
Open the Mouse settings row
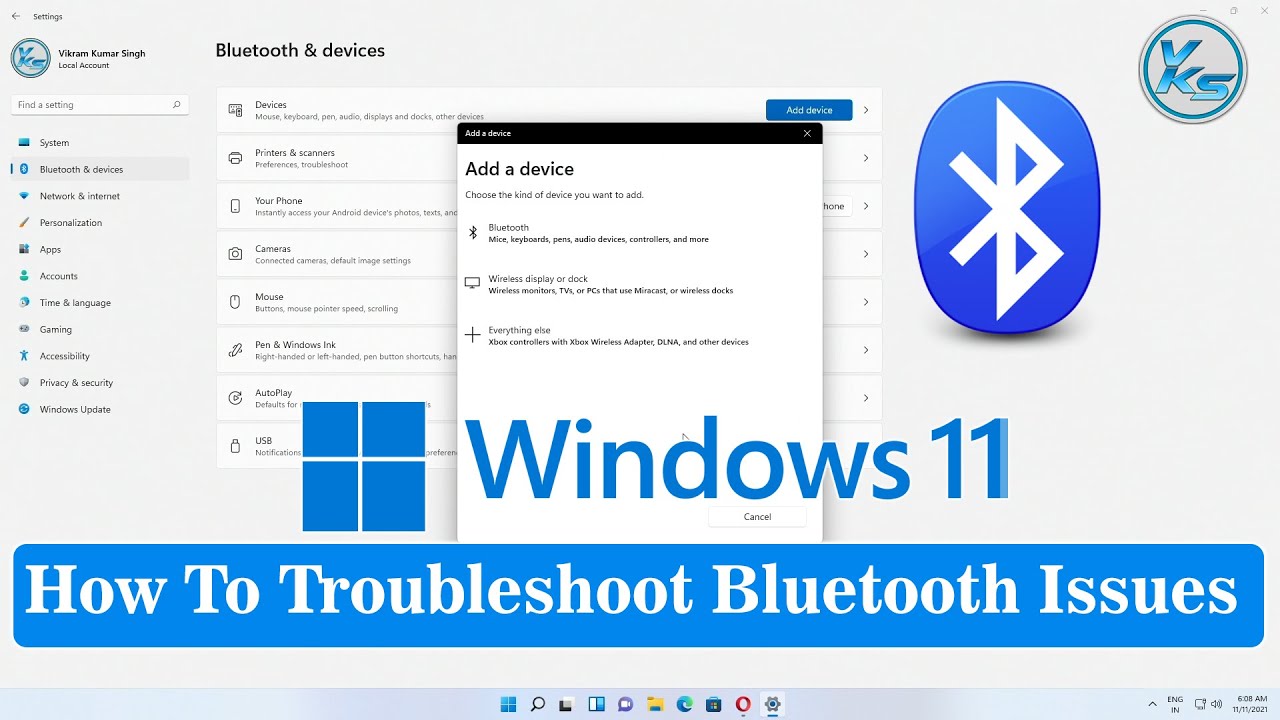[549, 302]
